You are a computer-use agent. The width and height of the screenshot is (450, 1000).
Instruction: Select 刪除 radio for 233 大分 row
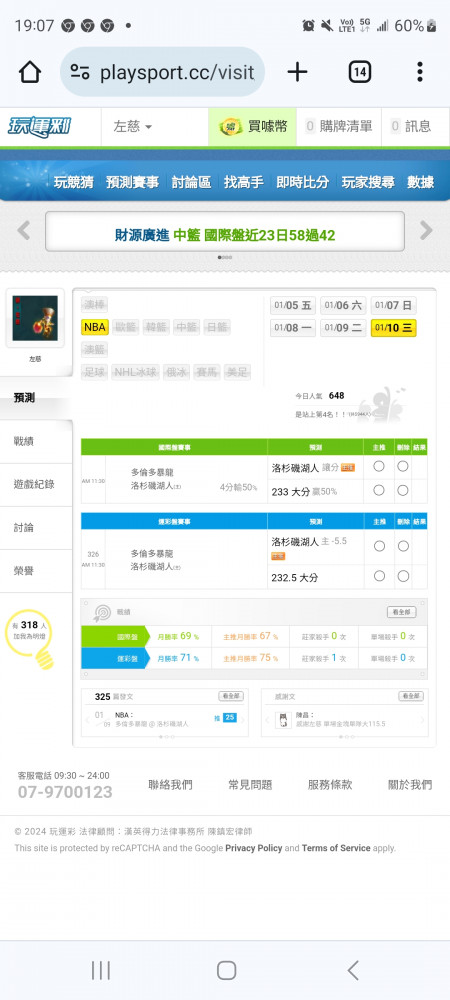(403, 490)
